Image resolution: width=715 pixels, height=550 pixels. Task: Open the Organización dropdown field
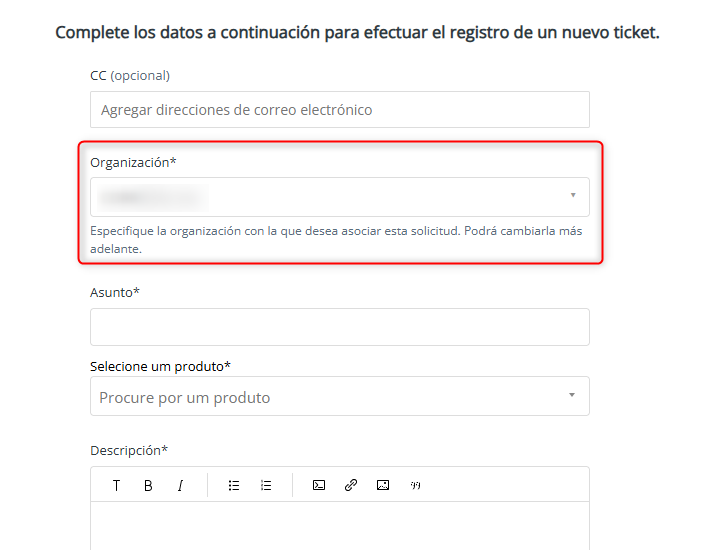click(x=330, y=197)
